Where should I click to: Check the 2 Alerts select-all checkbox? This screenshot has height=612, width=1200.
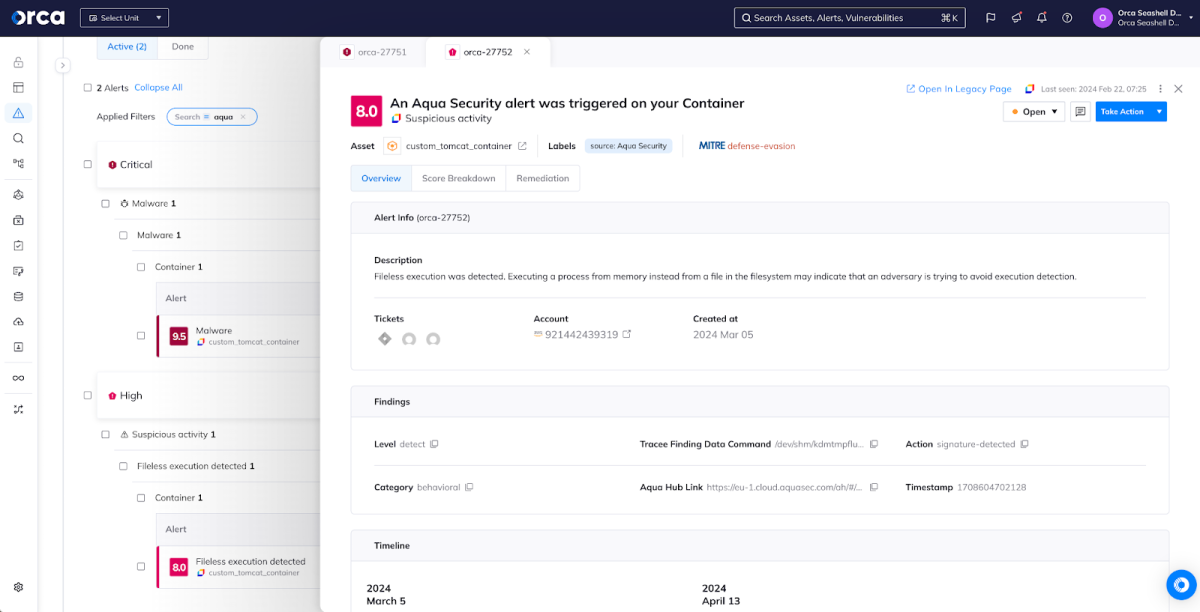88,88
